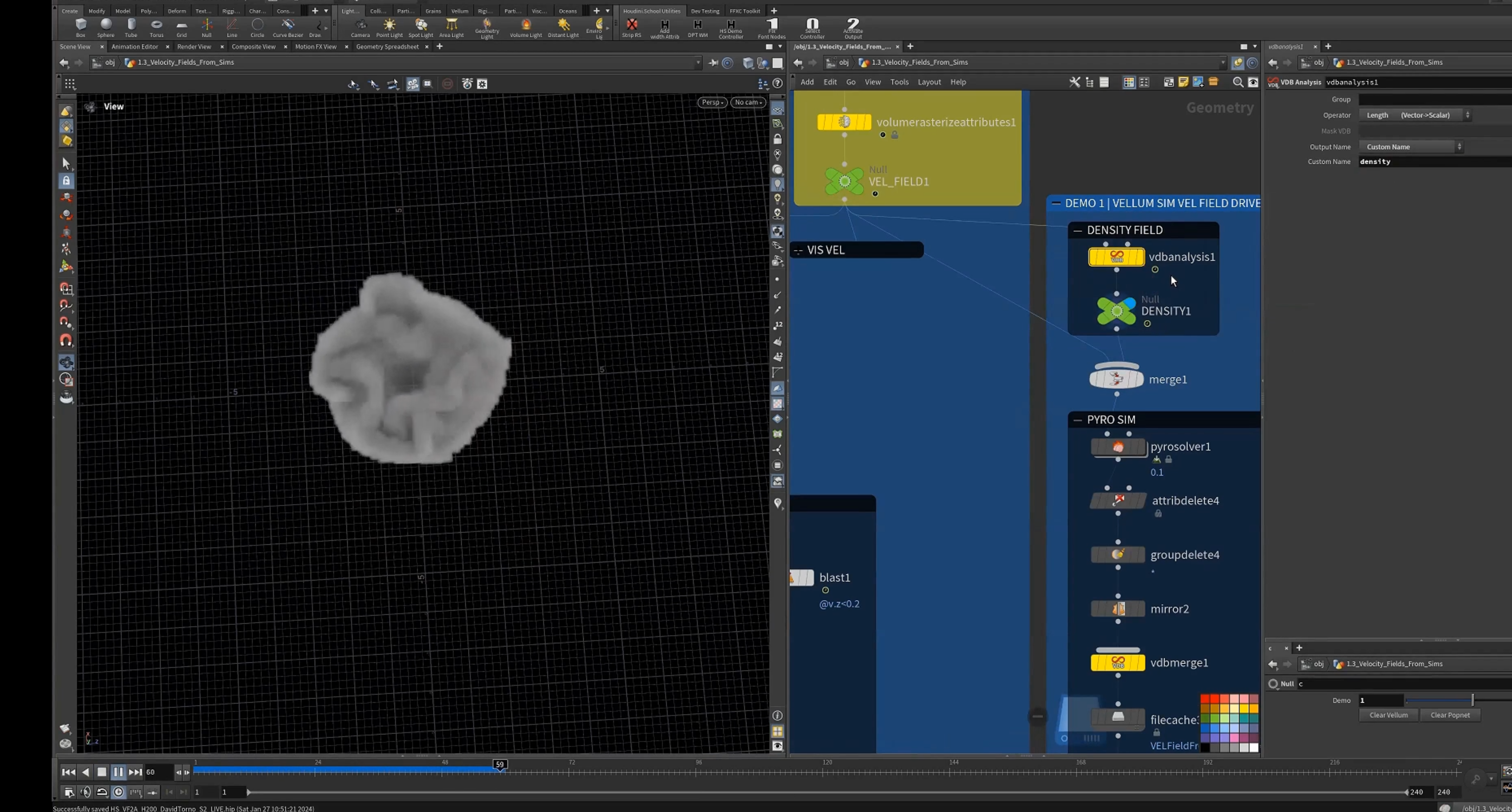Add a Point Light from shelf

click(389, 27)
